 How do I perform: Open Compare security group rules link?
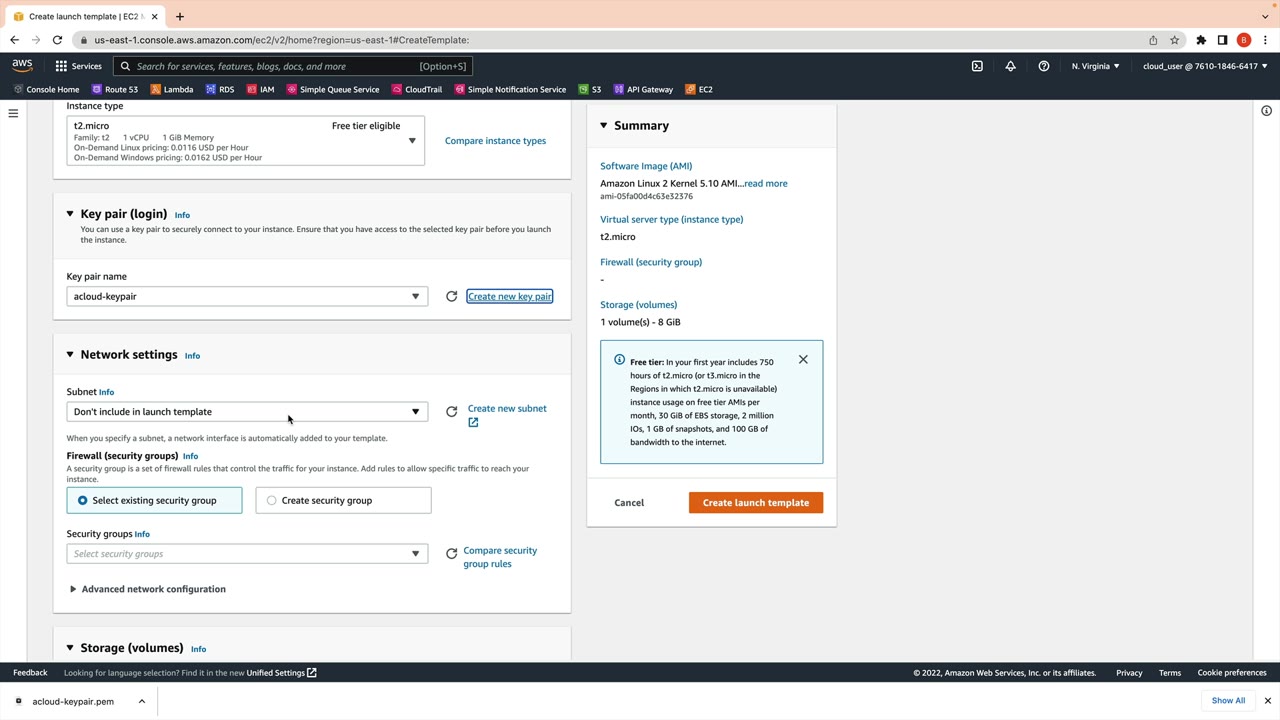point(500,557)
